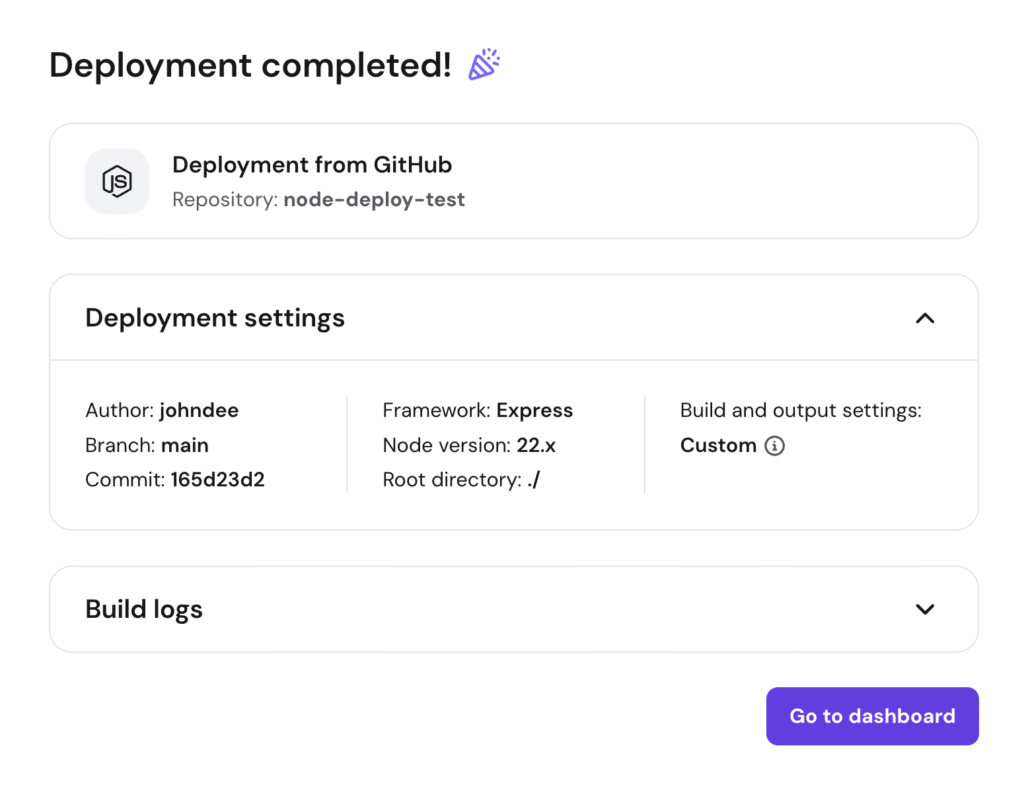The image size is (1024, 789).
Task: Click the author name johndee
Action: pyautogui.click(x=199, y=410)
